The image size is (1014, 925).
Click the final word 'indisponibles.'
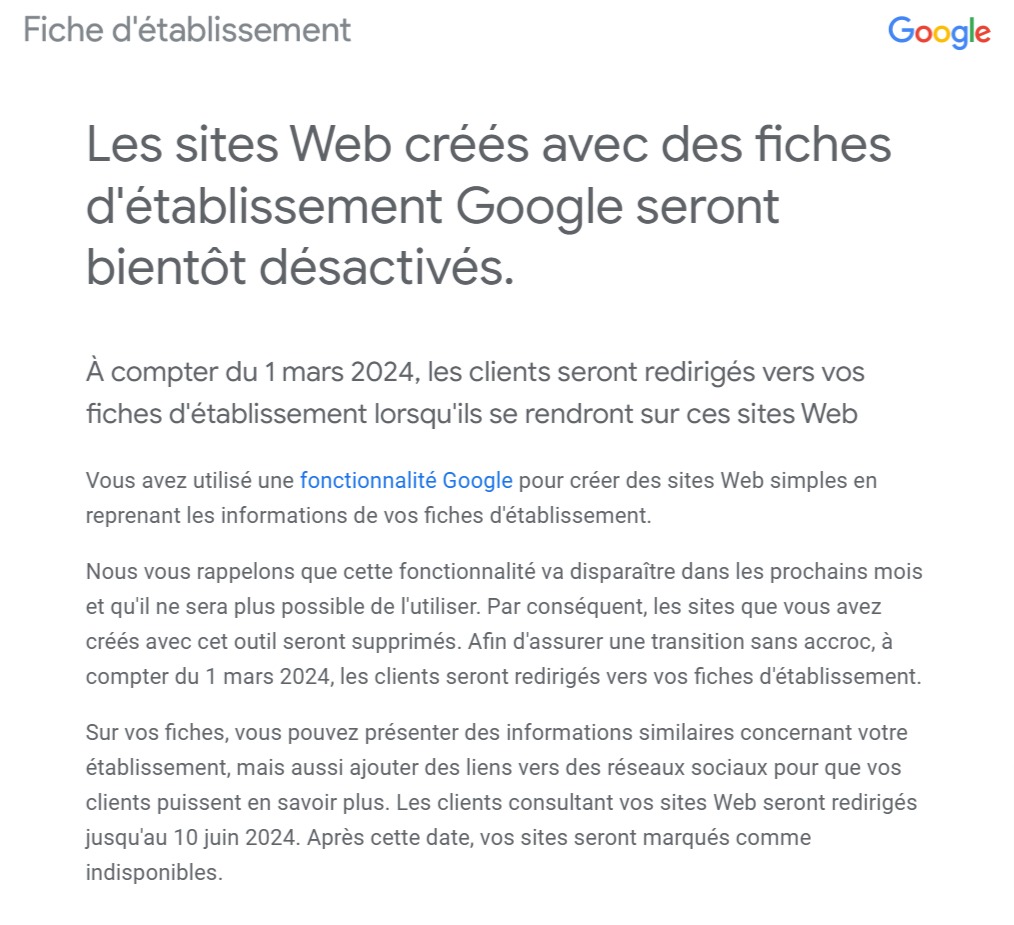[x=154, y=873]
